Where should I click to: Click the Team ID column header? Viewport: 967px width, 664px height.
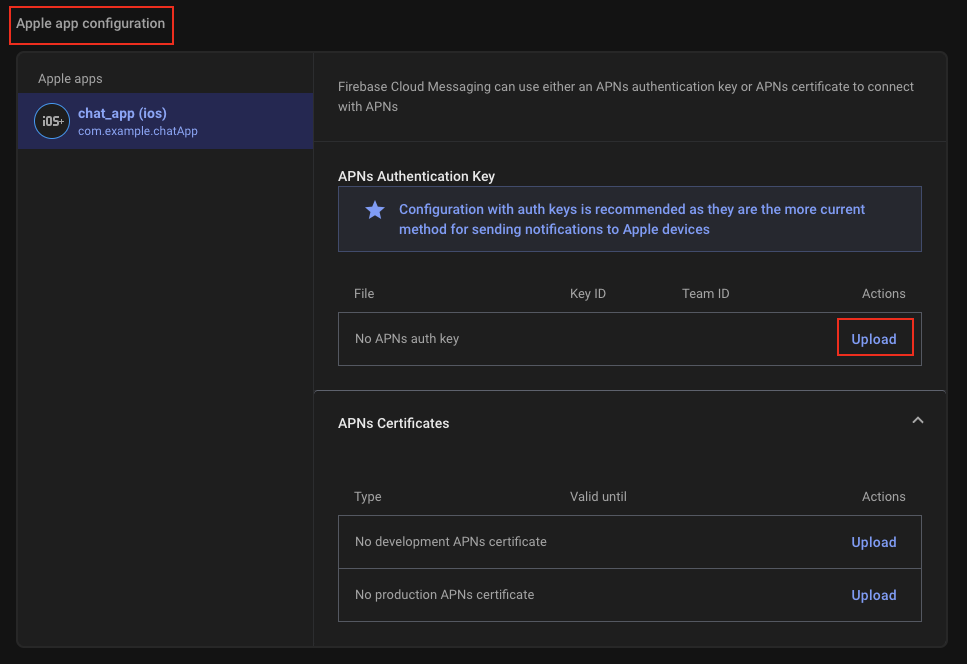705,294
